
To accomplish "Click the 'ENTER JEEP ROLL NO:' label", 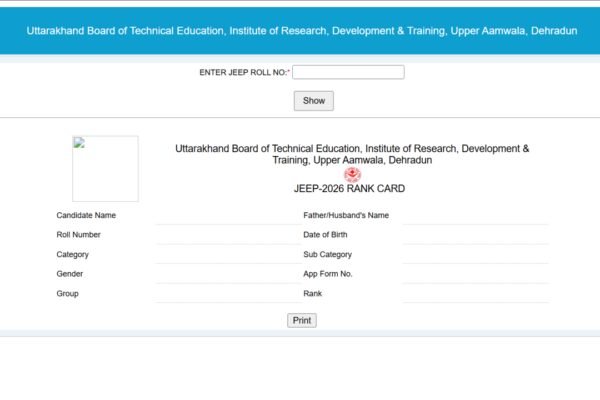I will (x=243, y=72).
